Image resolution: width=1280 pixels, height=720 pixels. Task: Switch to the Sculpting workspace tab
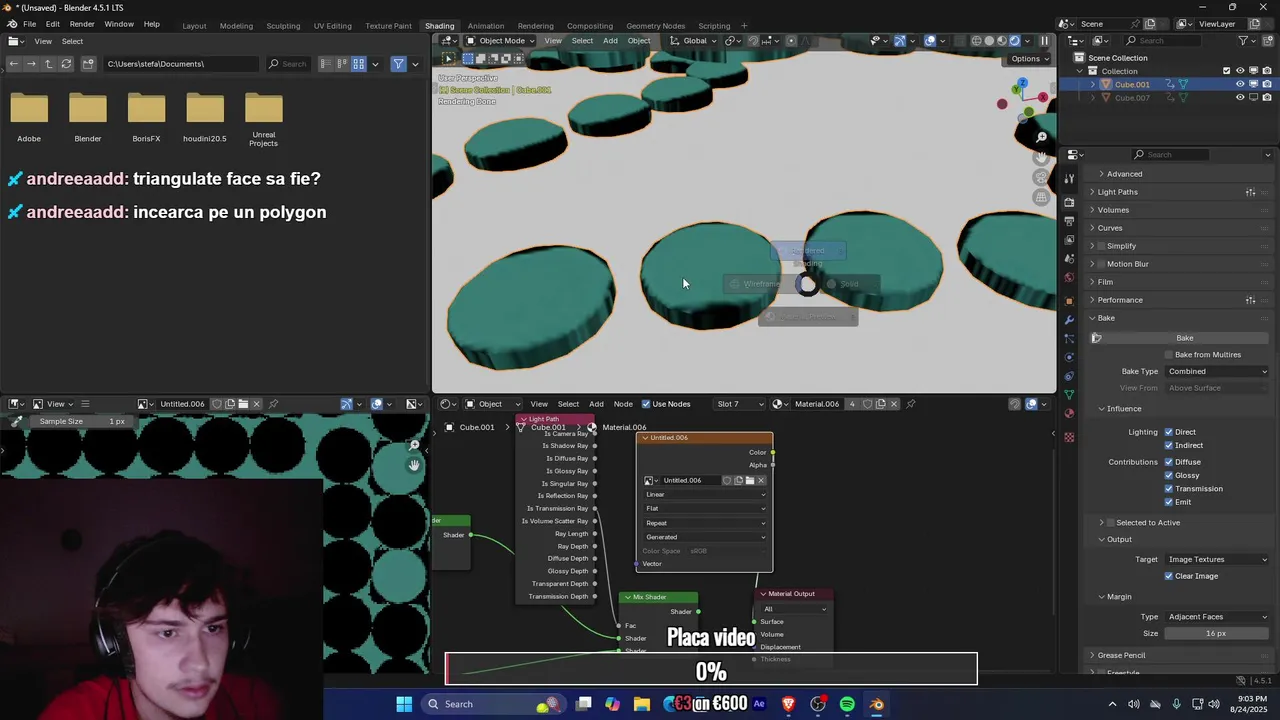283,26
